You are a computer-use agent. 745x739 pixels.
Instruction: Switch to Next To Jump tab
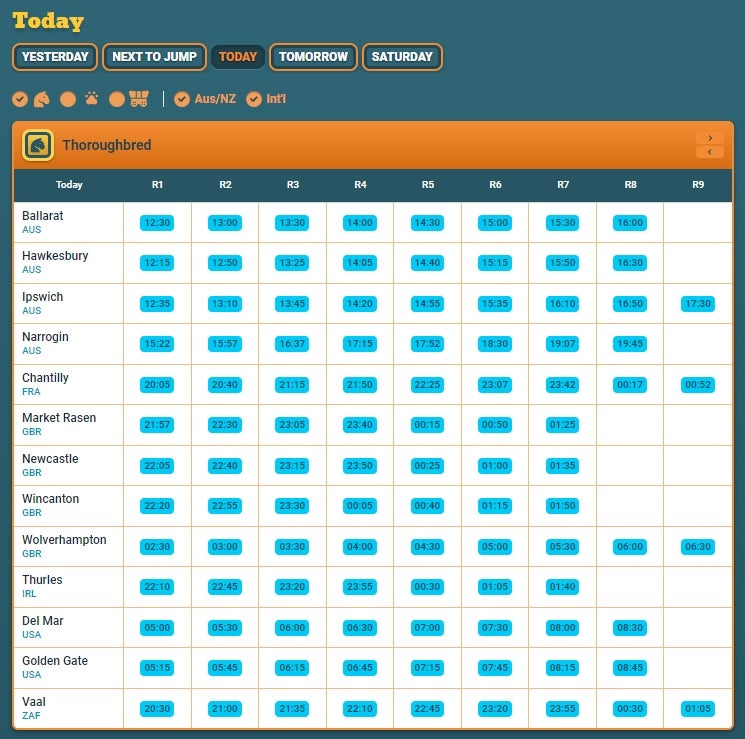click(154, 57)
